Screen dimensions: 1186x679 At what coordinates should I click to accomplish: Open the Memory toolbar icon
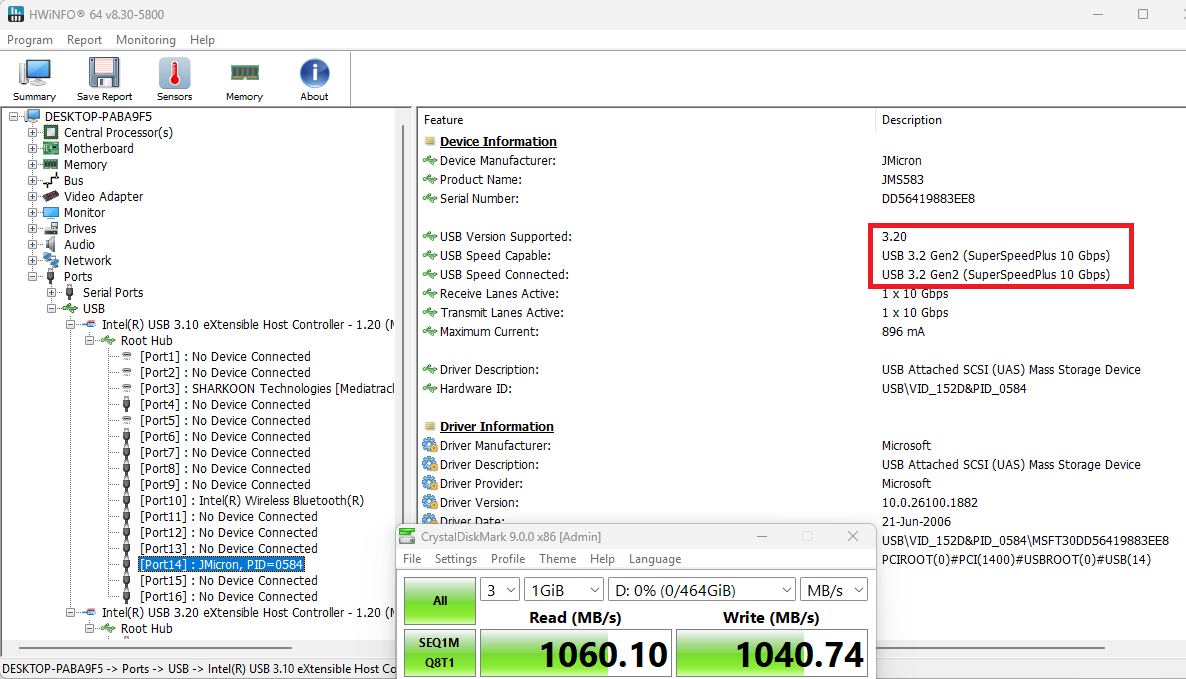(244, 79)
